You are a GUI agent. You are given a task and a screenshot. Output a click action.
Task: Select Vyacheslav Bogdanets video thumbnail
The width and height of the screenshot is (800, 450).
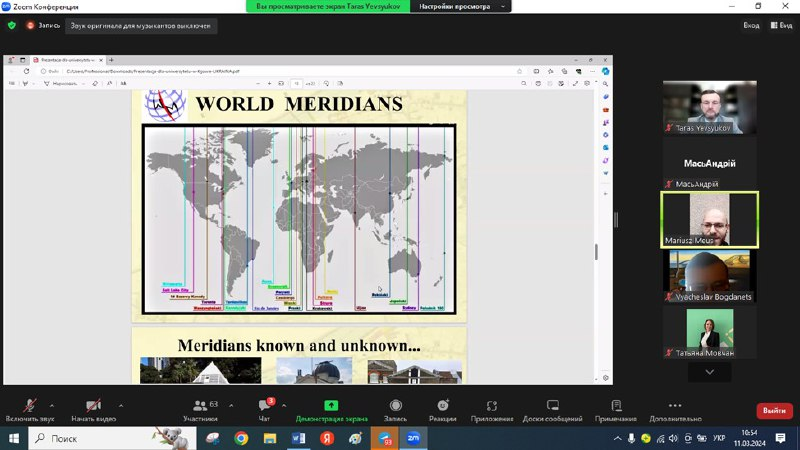pyautogui.click(x=710, y=277)
